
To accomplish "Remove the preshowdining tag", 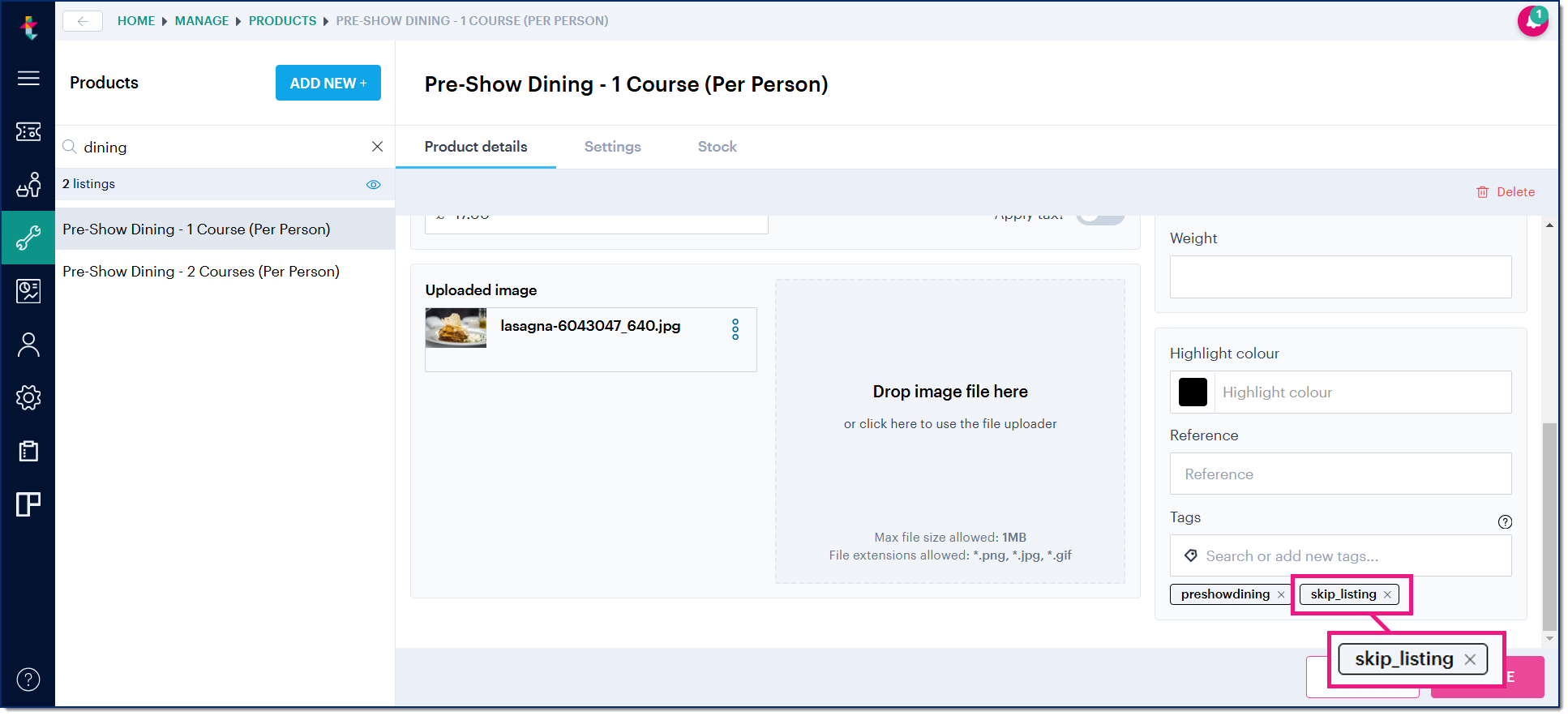I will point(1281,595).
